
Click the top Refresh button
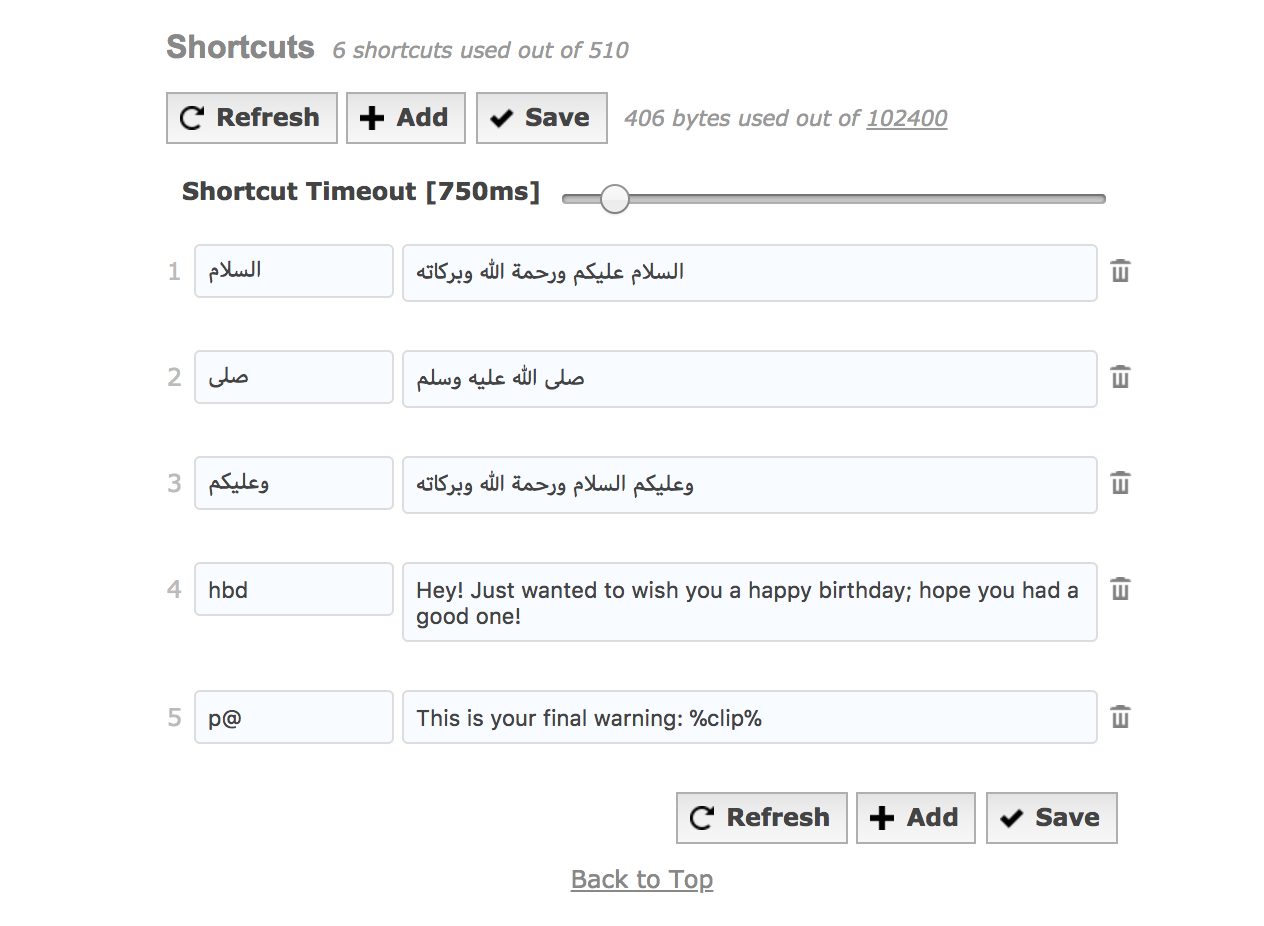pyautogui.click(x=251, y=118)
